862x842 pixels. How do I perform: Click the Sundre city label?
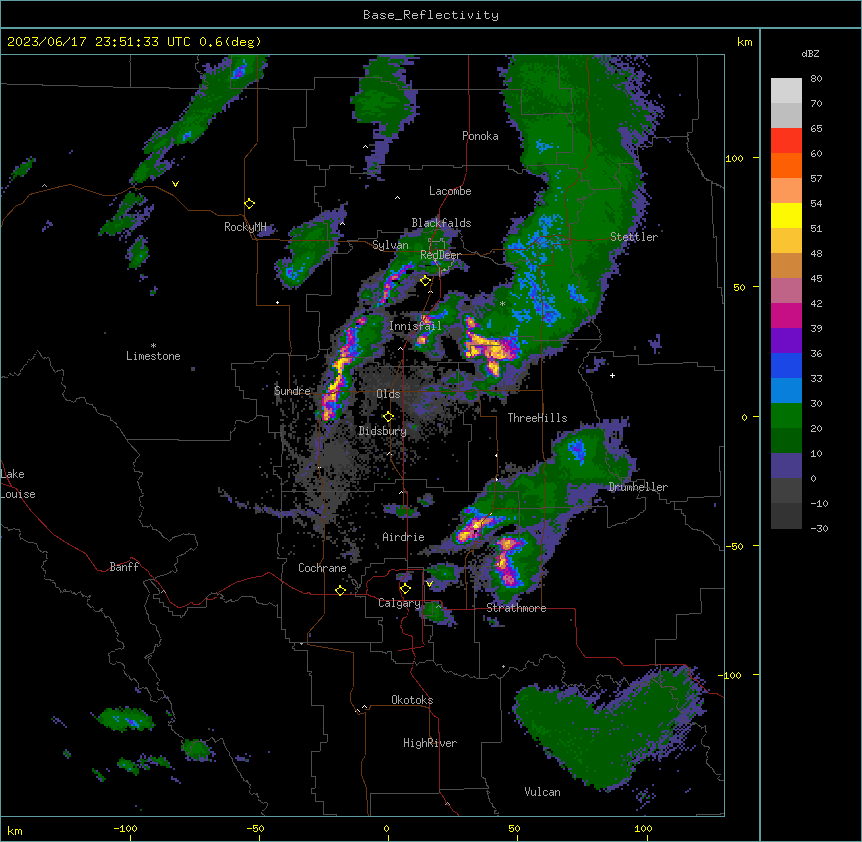tap(292, 391)
